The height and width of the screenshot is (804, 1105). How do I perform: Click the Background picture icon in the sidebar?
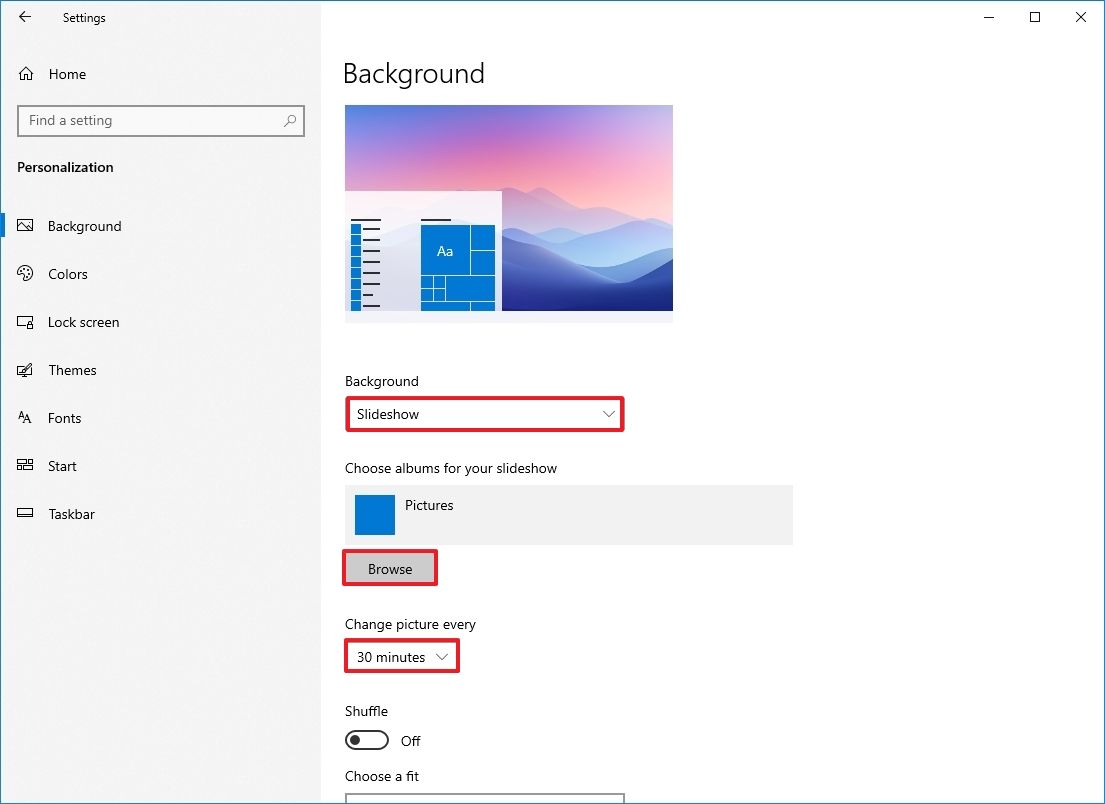pyautogui.click(x=24, y=226)
